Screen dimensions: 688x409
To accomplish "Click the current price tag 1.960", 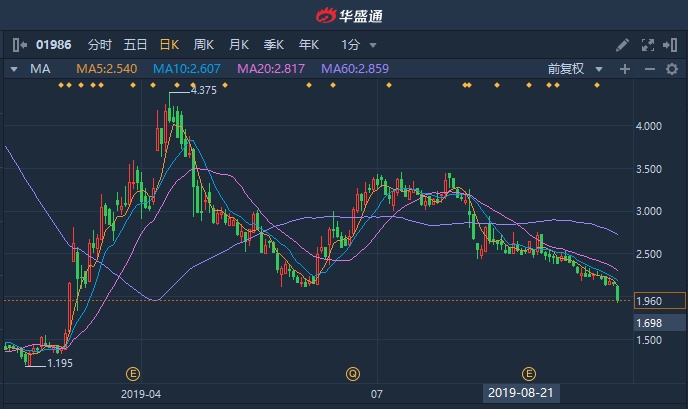I will click(x=659, y=301).
